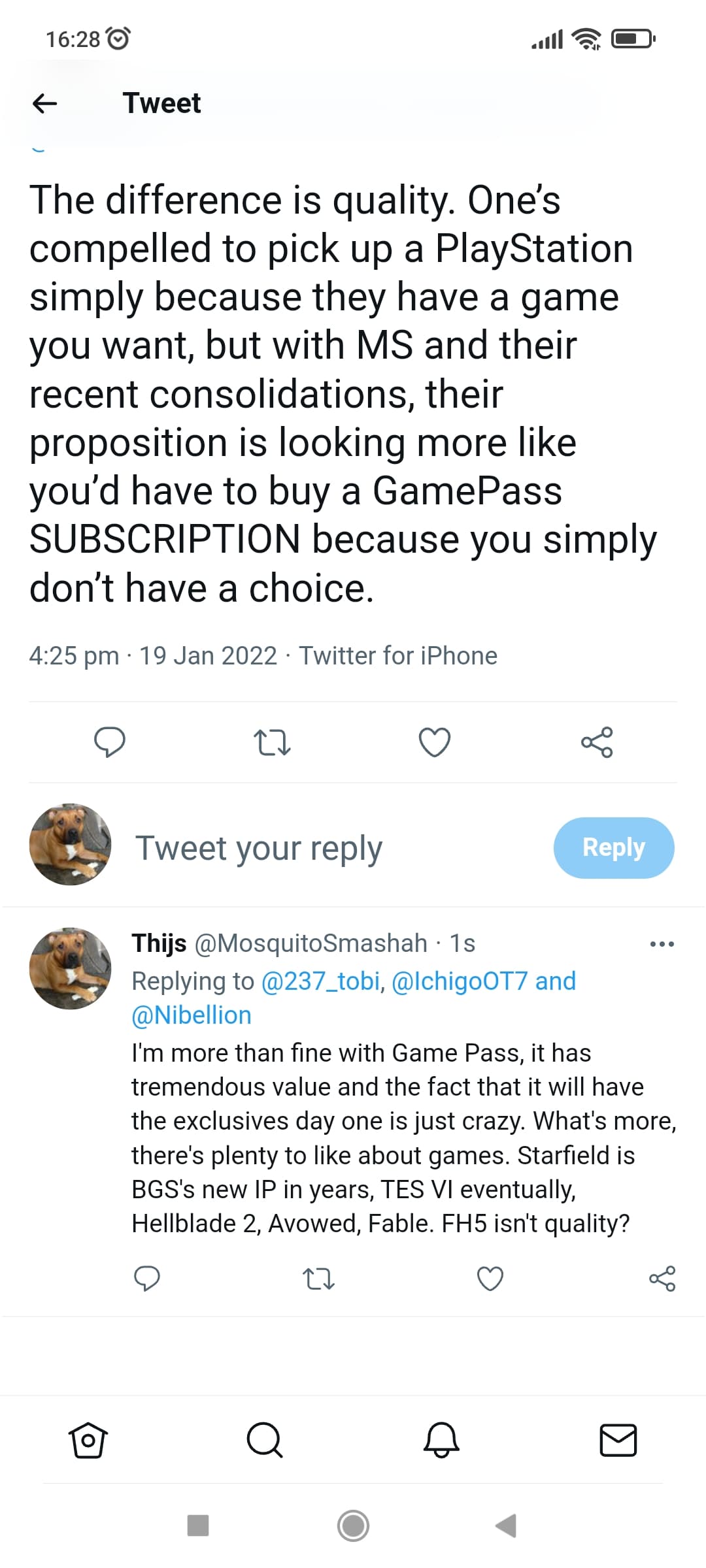
Task: Share the main tweet via share icon
Action: 597,742
